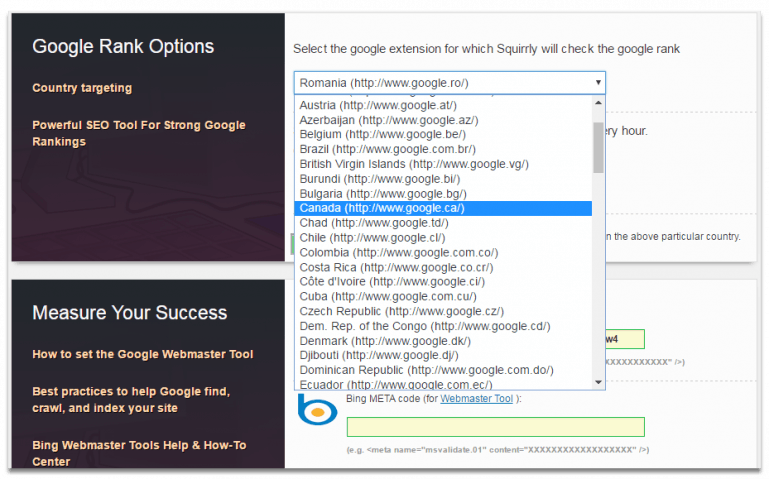Open How to set the Google Webmaster Tool
Screen dimensions: 769x479
point(143,354)
